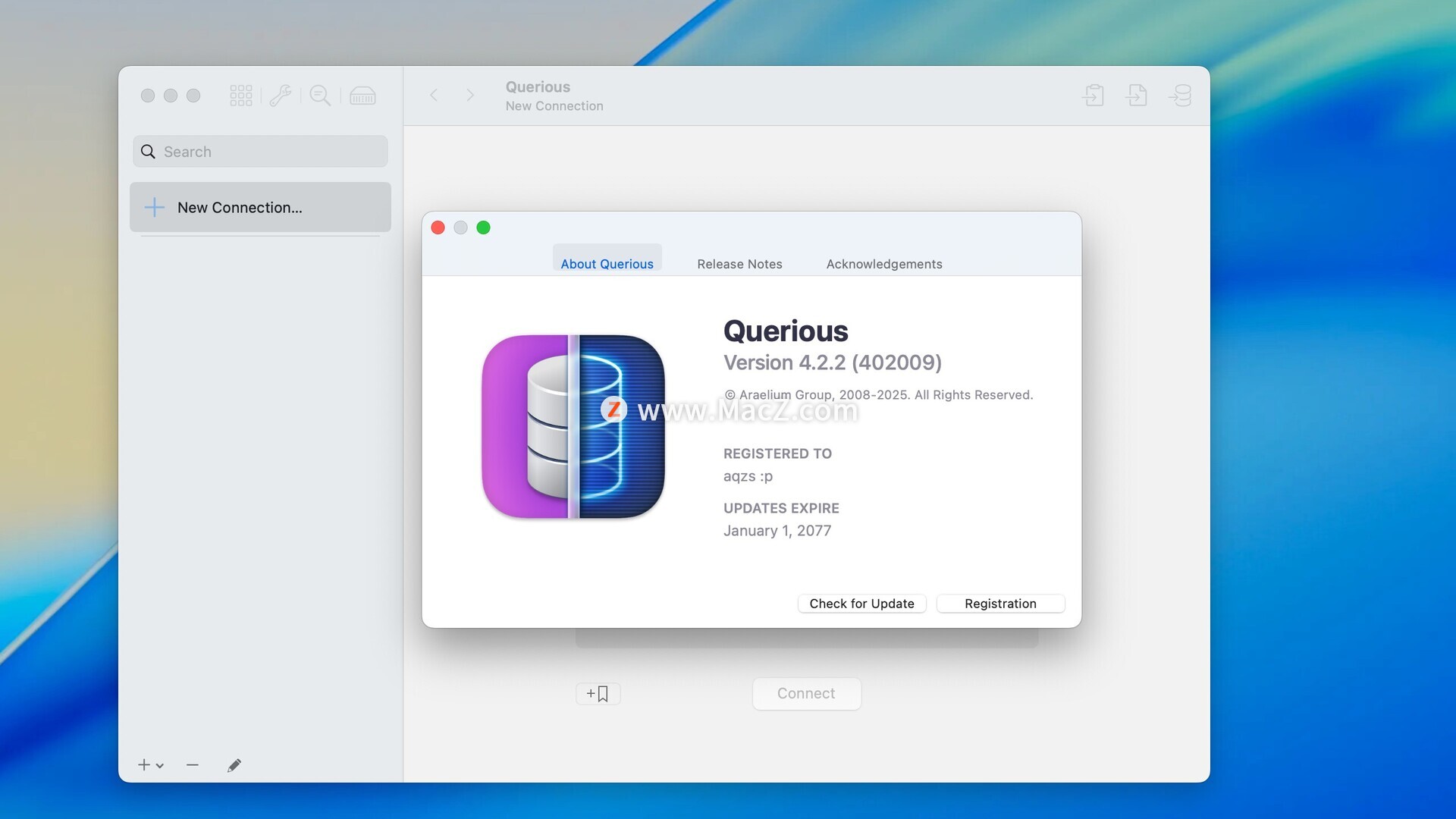Click the minus remove connection button

pos(193,765)
